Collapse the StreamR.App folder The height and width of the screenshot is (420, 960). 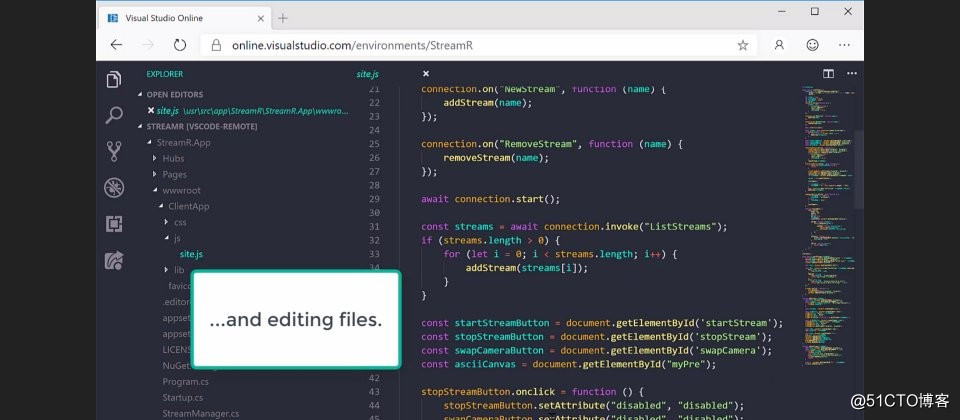coord(178,143)
